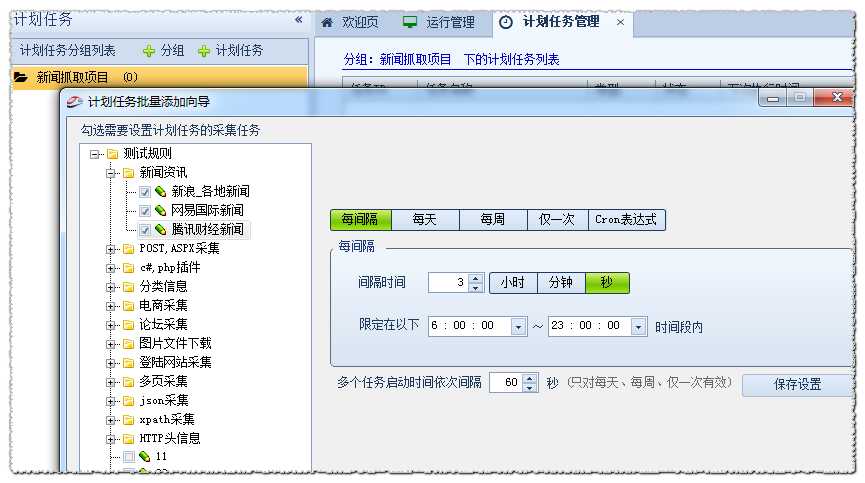Increase the 60 秒 spinner value
Viewport: 865px width, 483px height.
coord(530,378)
